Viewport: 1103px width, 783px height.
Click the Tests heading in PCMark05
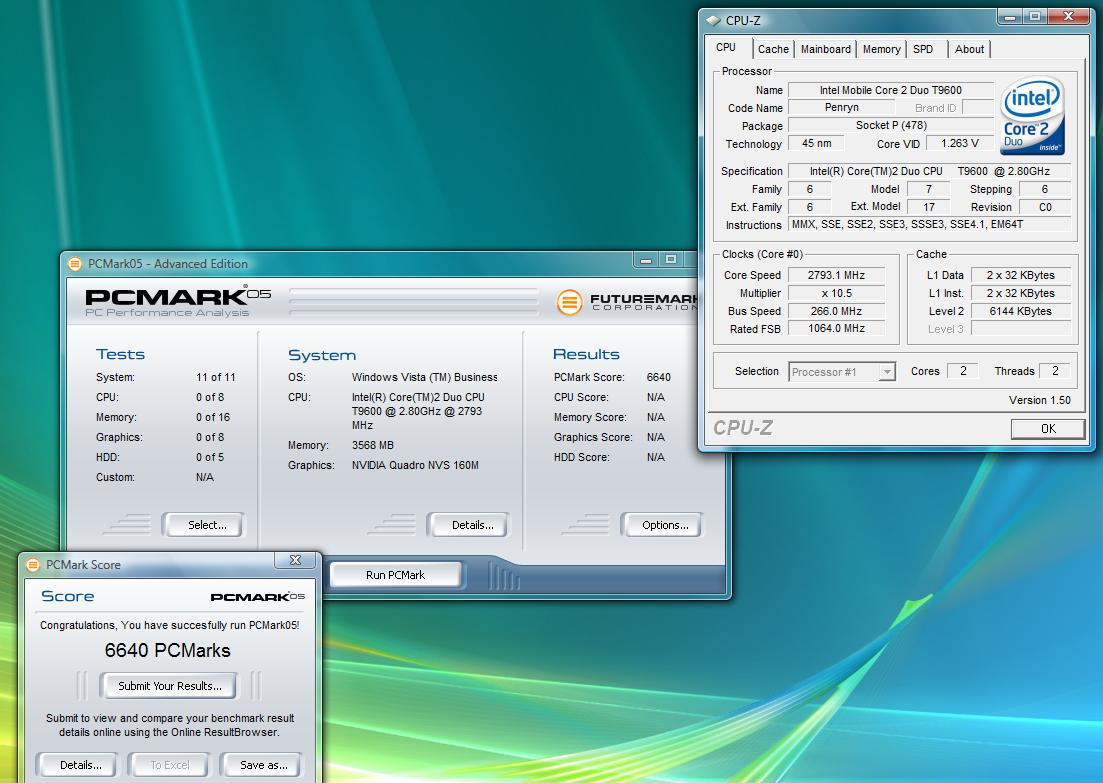[120, 355]
